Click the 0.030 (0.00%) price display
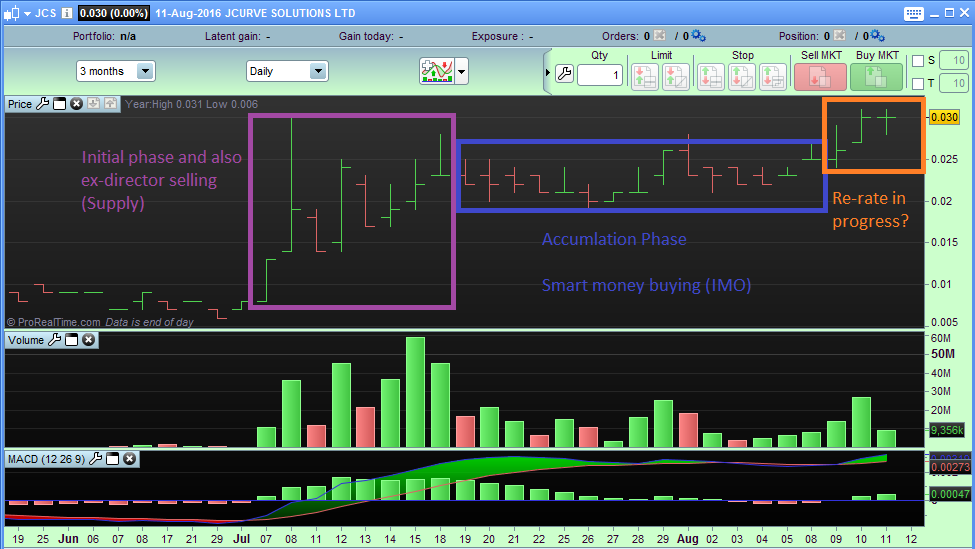Image resolution: width=975 pixels, height=549 pixels. 114,13
